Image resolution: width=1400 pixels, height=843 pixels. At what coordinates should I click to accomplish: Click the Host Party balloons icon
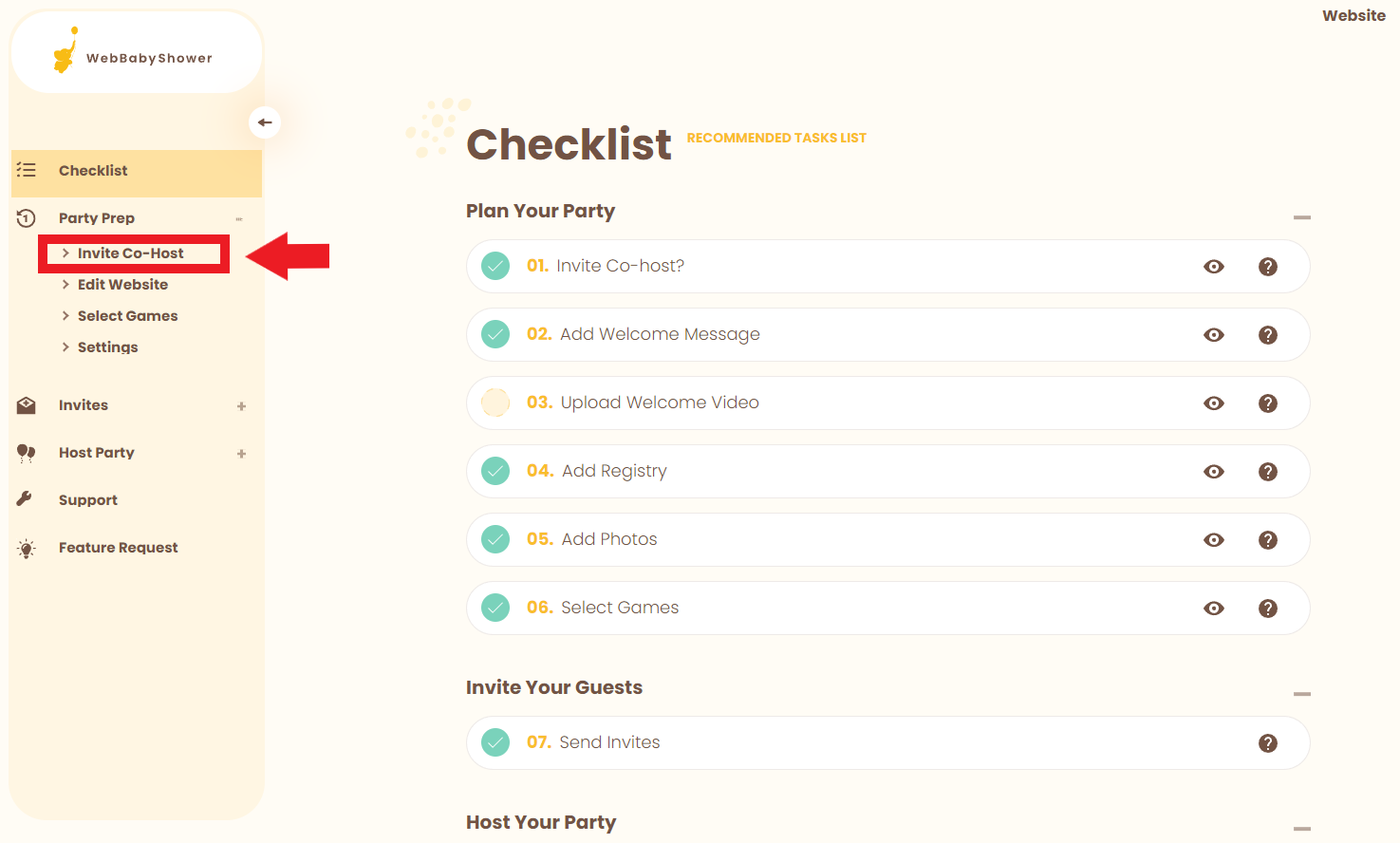tap(27, 453)
